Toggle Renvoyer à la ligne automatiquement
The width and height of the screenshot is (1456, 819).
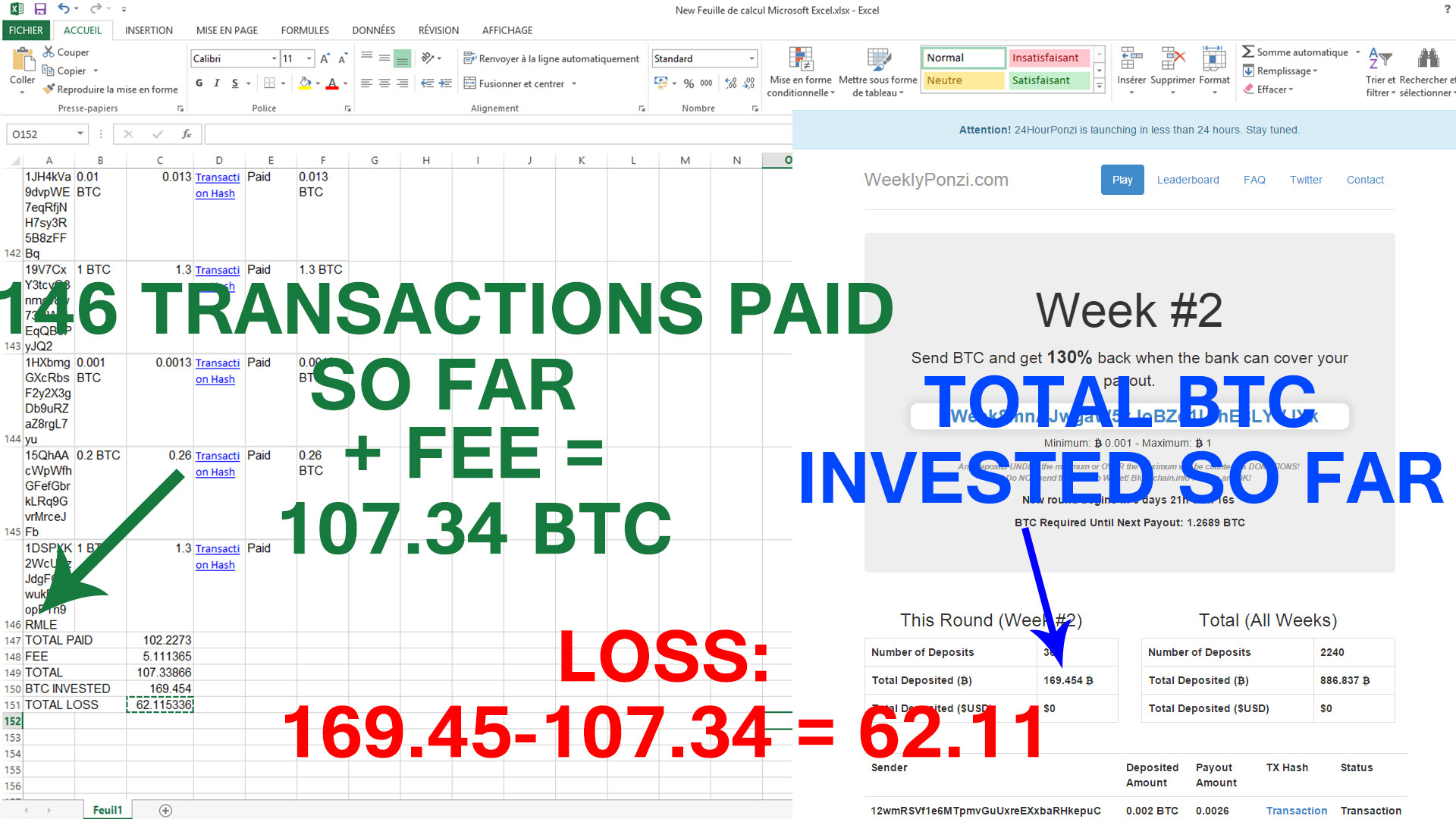tap(551, 58)
